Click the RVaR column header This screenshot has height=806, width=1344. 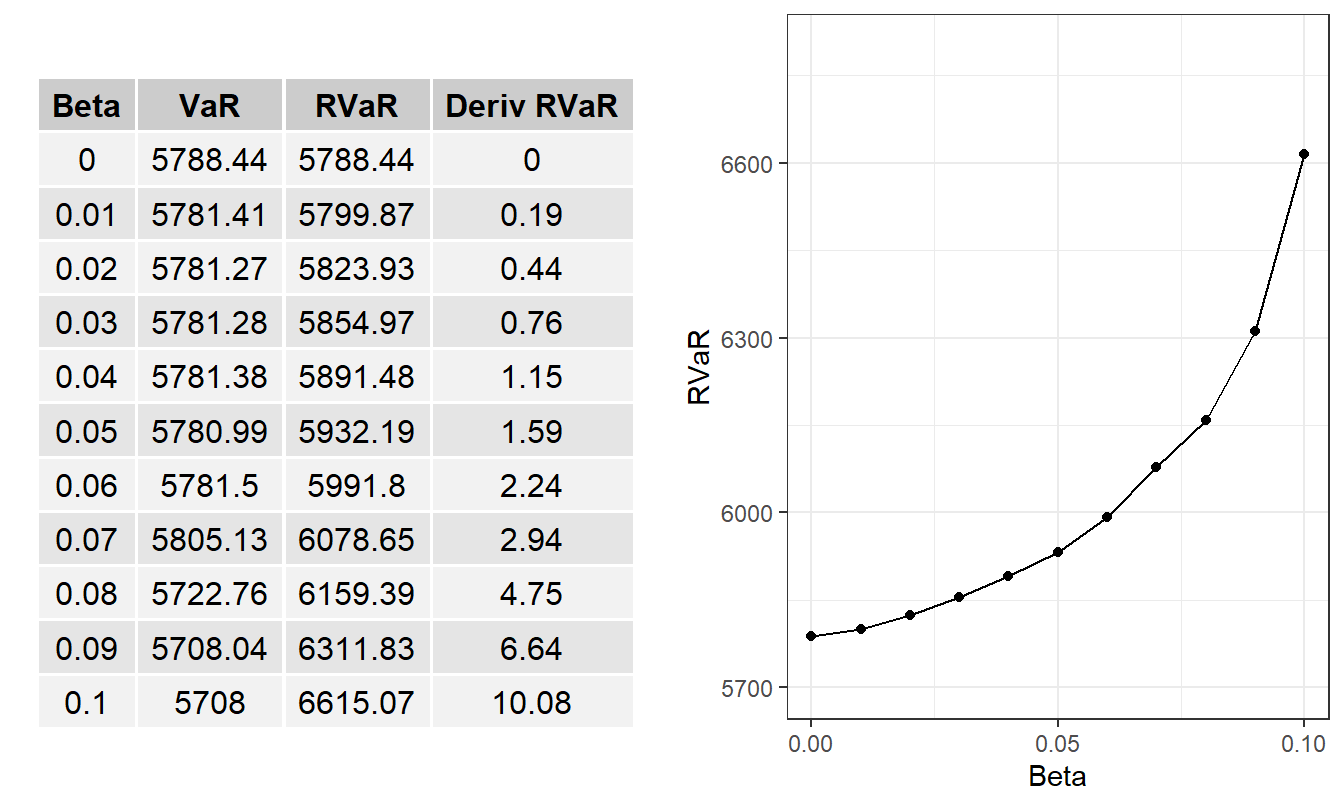tap(356, 104)
